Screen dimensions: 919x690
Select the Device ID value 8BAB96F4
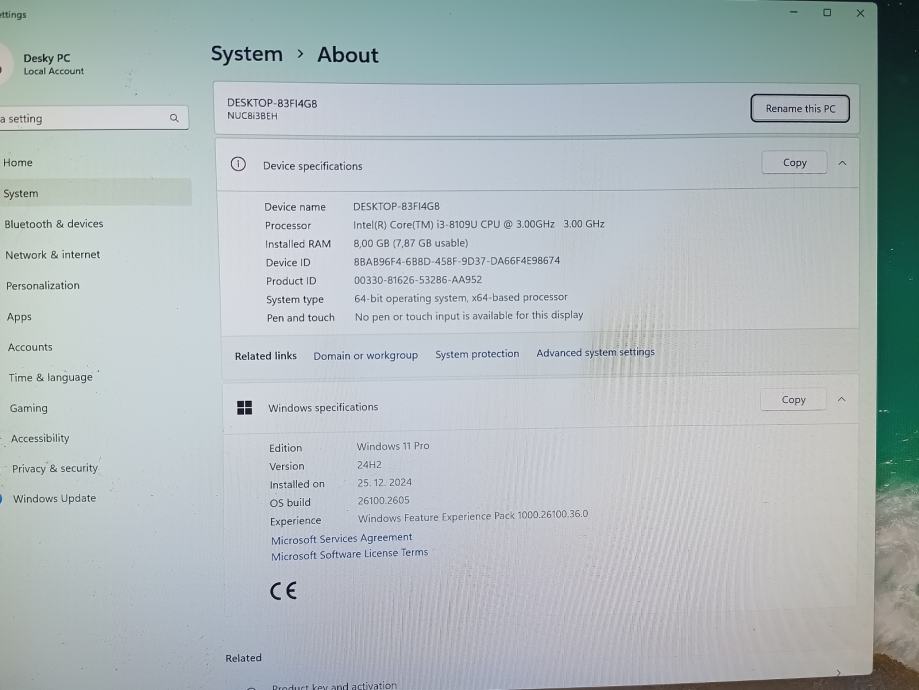pos(457,261)
